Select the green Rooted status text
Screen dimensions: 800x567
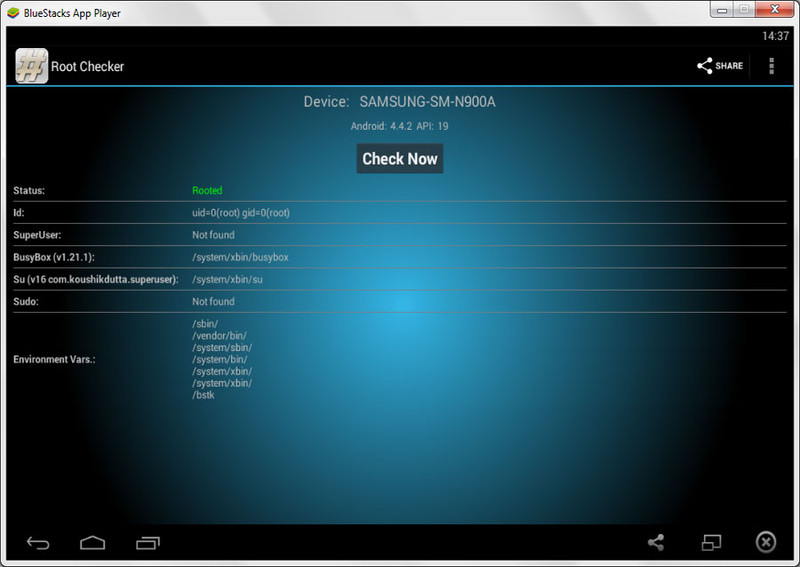pyautogui.click(x=207, y=190)
